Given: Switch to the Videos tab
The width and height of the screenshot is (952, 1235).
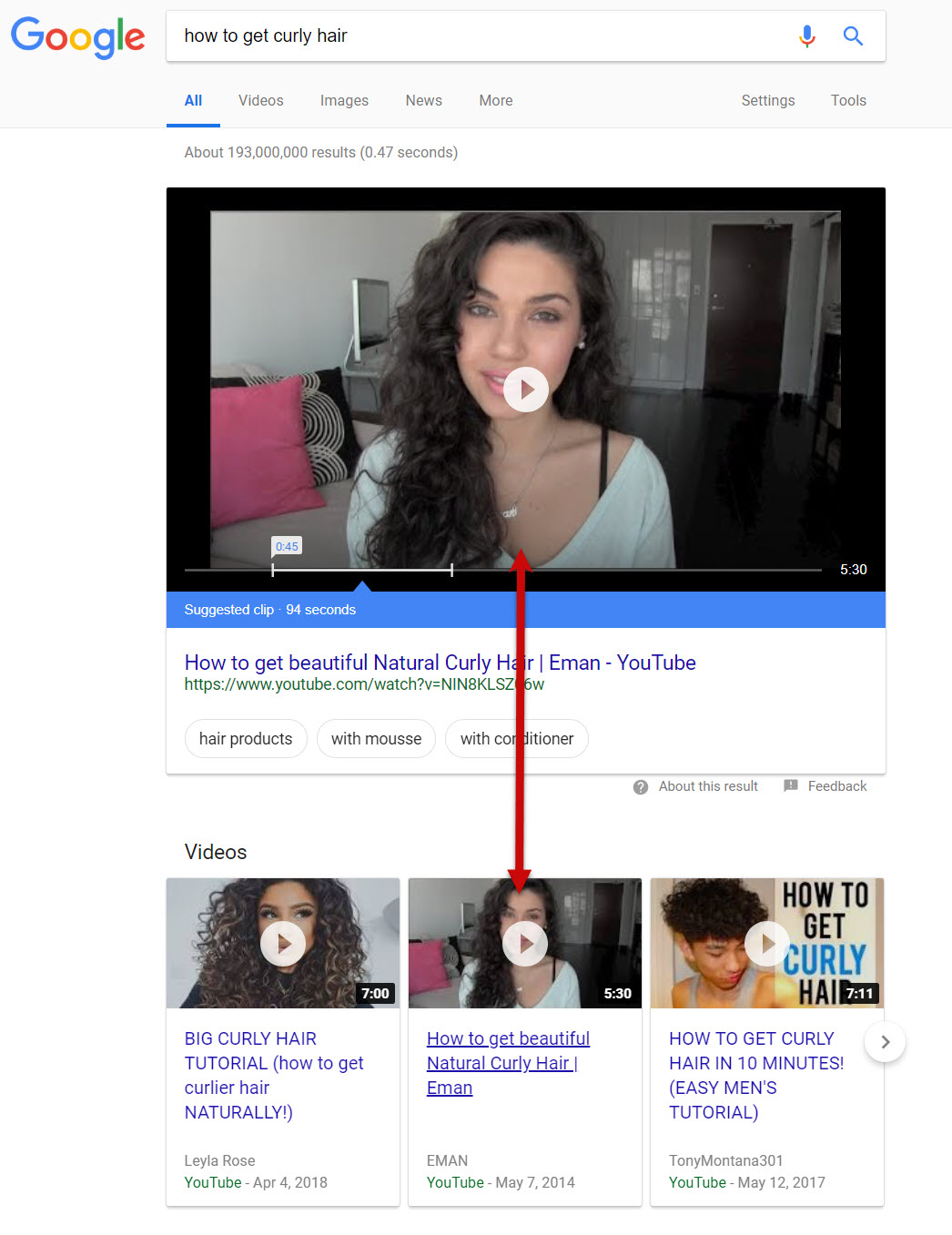Looking at the screenshot, I should (x=261, y=101).
